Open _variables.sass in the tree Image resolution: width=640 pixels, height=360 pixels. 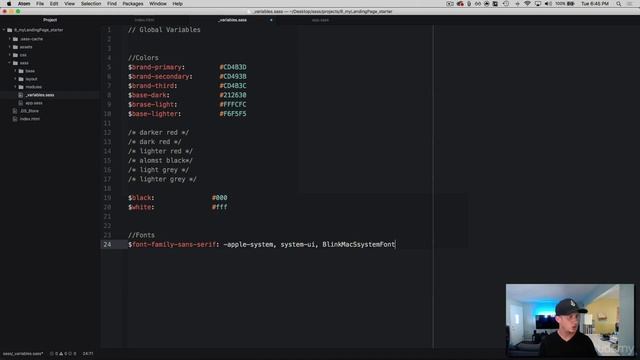[40, 95]
